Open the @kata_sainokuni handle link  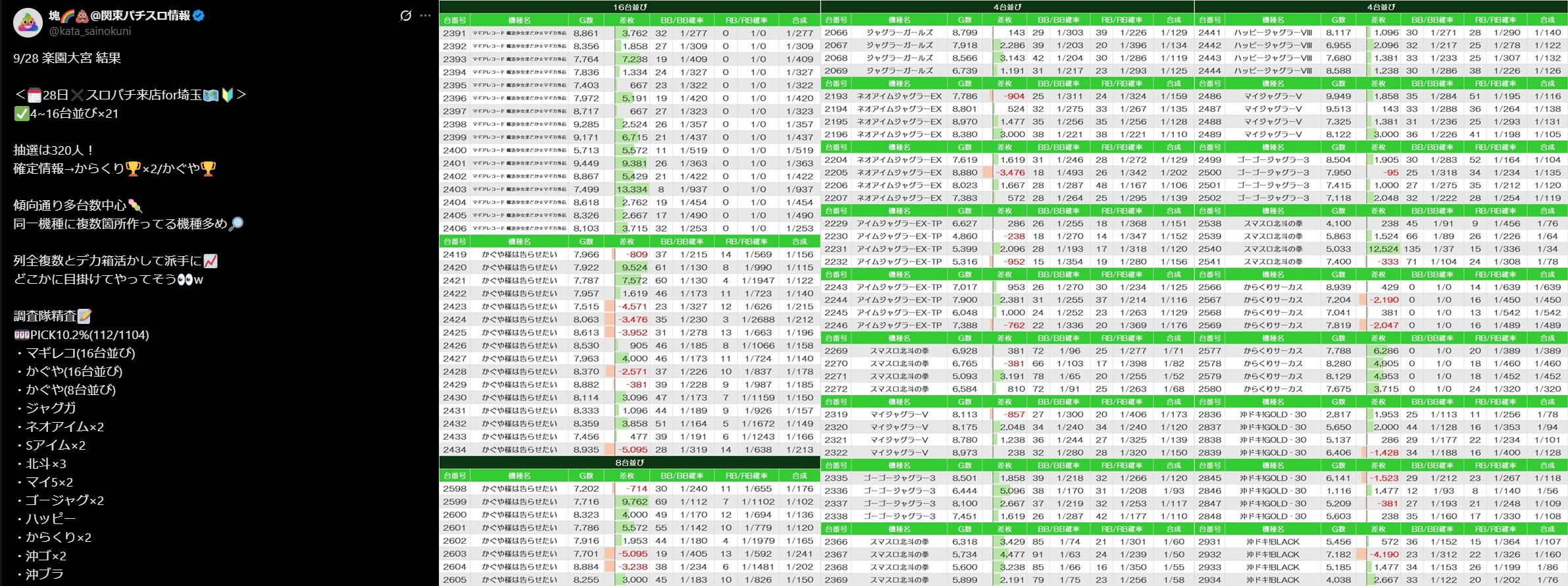click(90, 31)
